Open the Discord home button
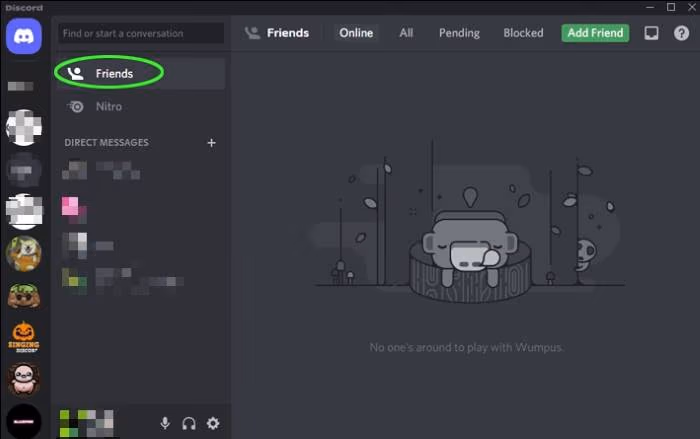The image size is (700, 439). coord(24,36)
